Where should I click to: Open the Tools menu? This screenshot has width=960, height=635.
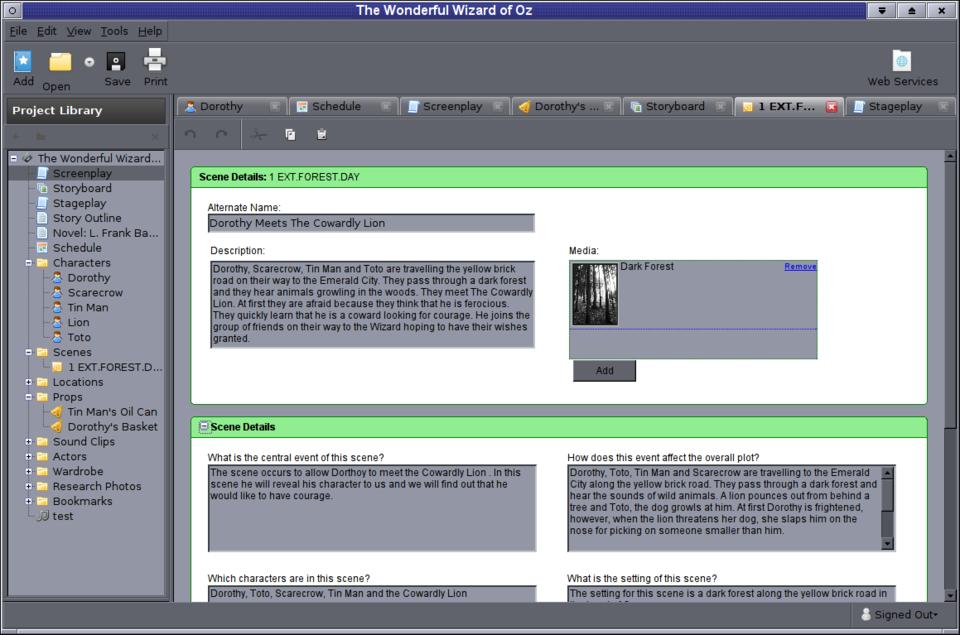[x=114, y=31]
